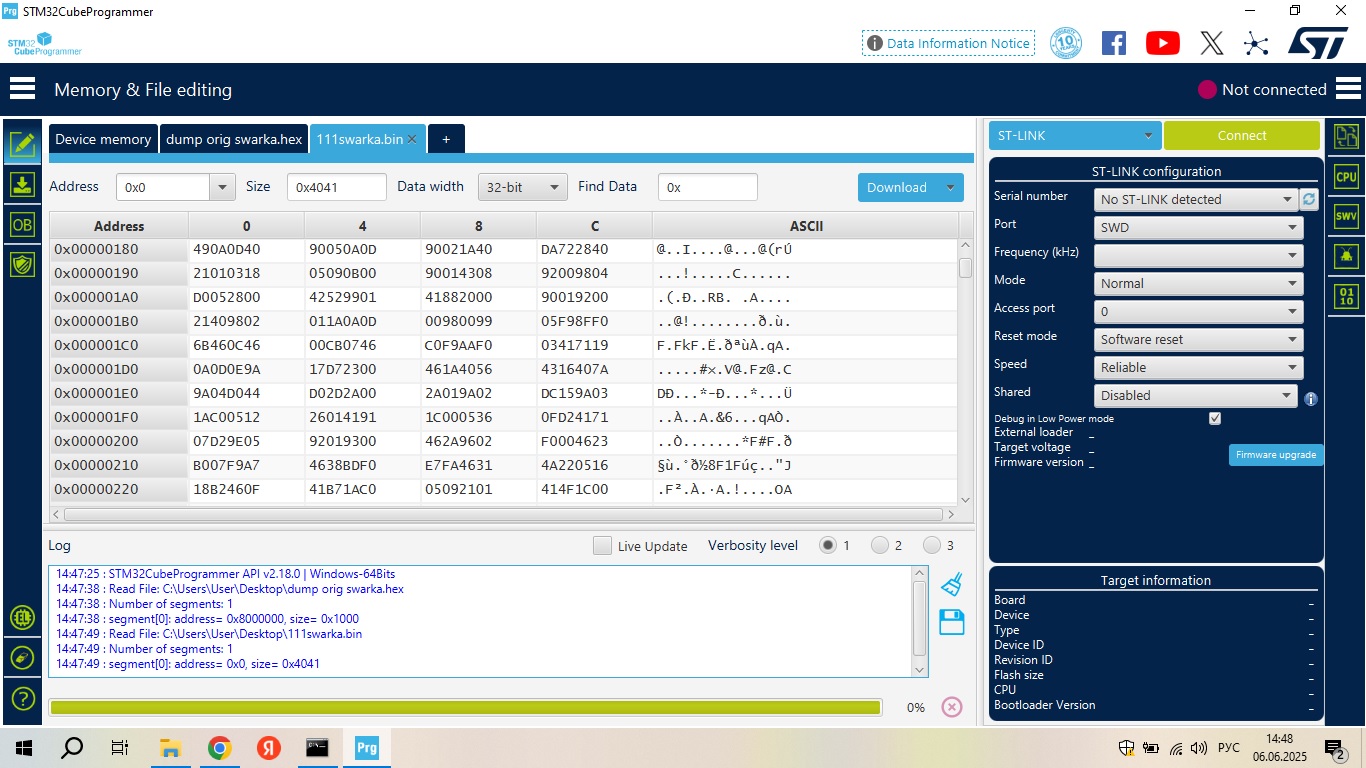This screenshot has height=768, width=1366.
Task: Open the ST-LINK interface dropdown
Action: click(1075, 135)
